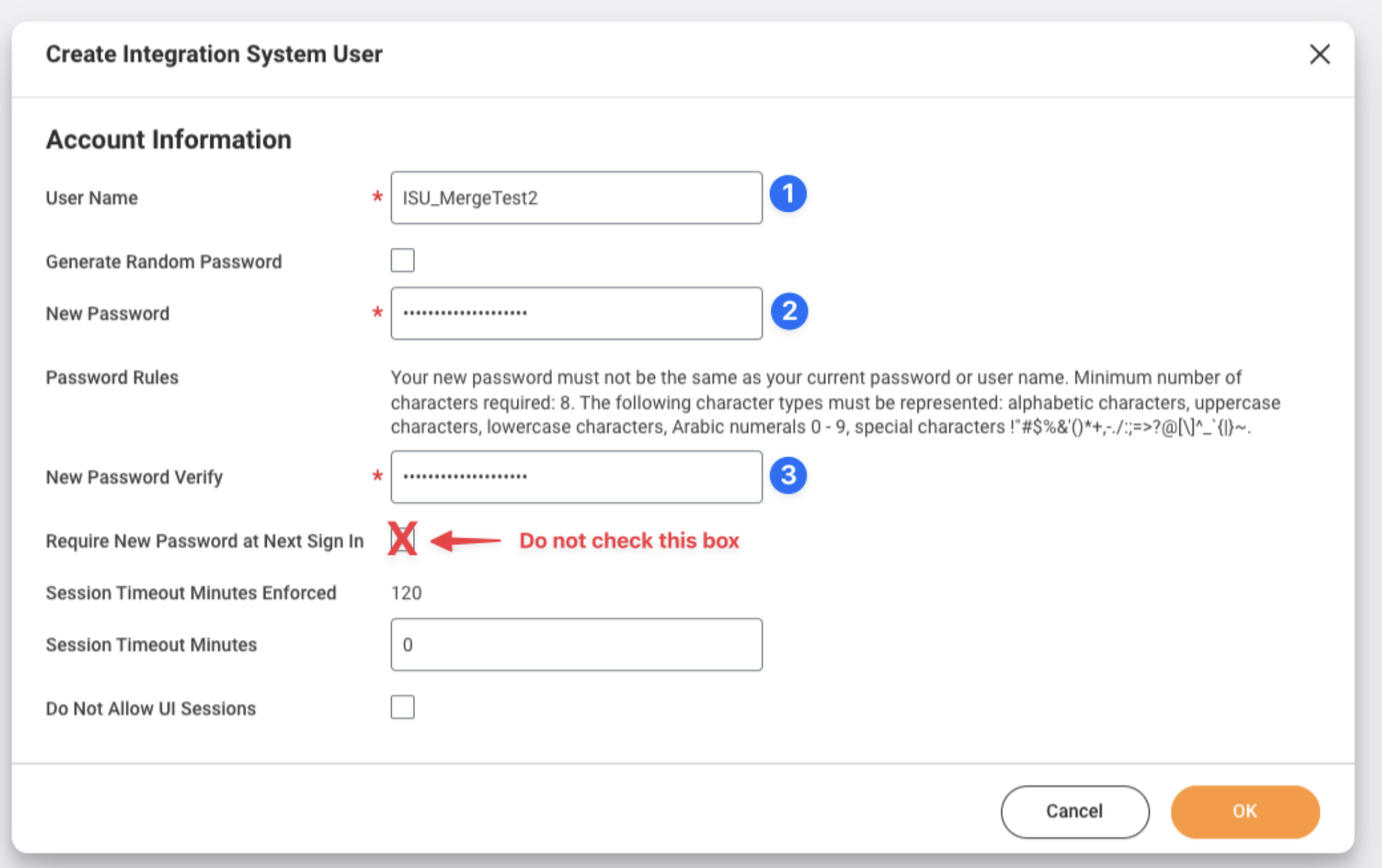Image resolution: width=1382 pixels, height=868 pixels.
Task: Toggle Require New Password at Next Sign In
Action: tap(402, 540)
